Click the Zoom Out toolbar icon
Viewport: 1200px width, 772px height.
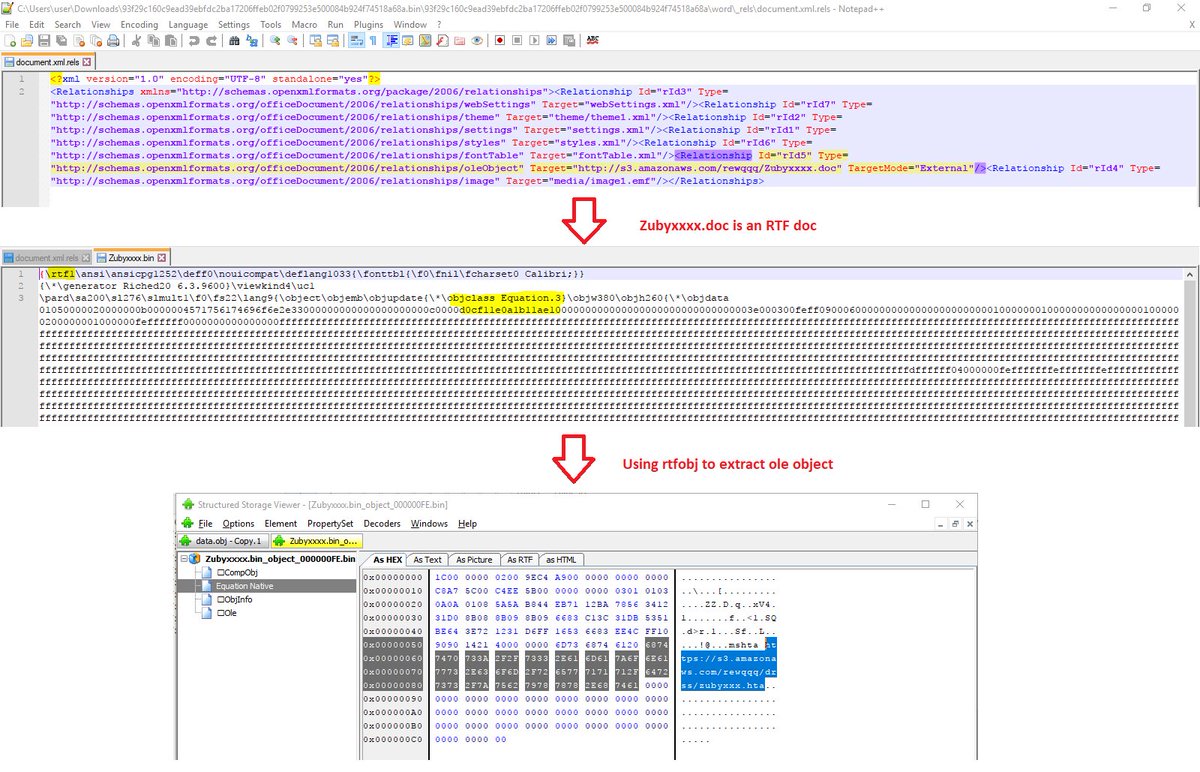click(292, 40)
